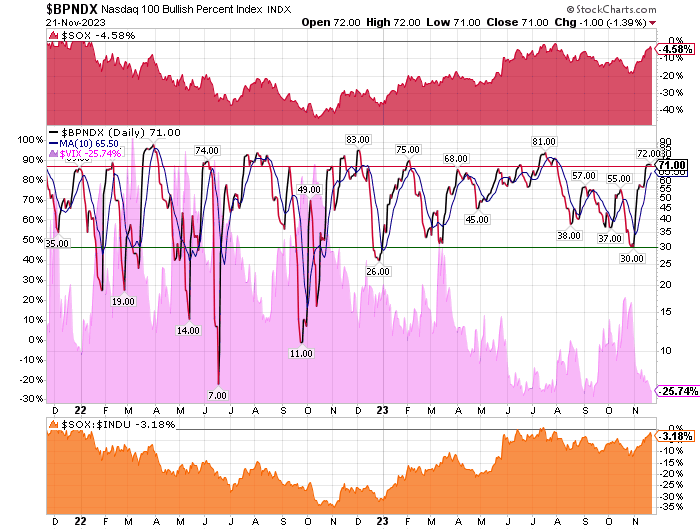Screen dimensions: 700x530
Task: Click the $BPNDX ticker symbol title
Action: [x=72, y=9]
